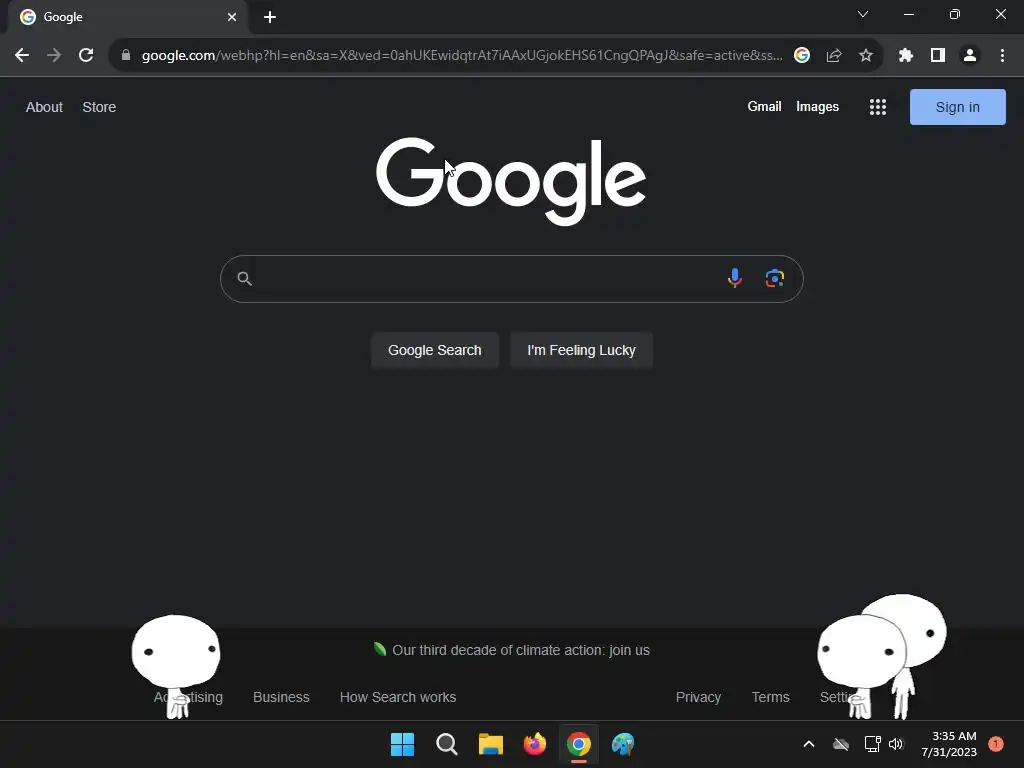Open the Google apps grid

coord(878,107)
